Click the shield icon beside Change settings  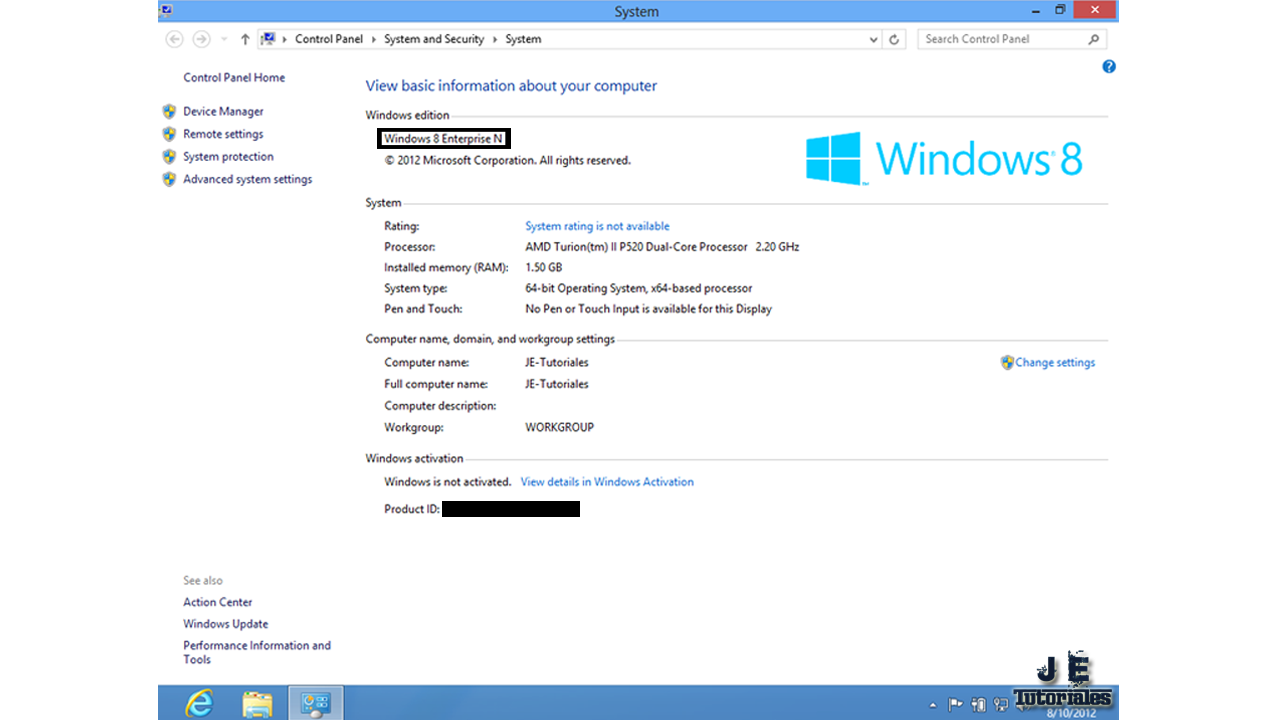tap(1007, 362)
